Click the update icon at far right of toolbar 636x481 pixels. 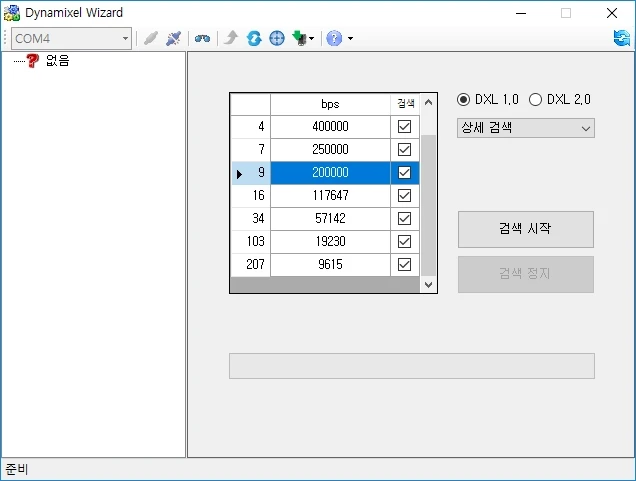[622, 38]
